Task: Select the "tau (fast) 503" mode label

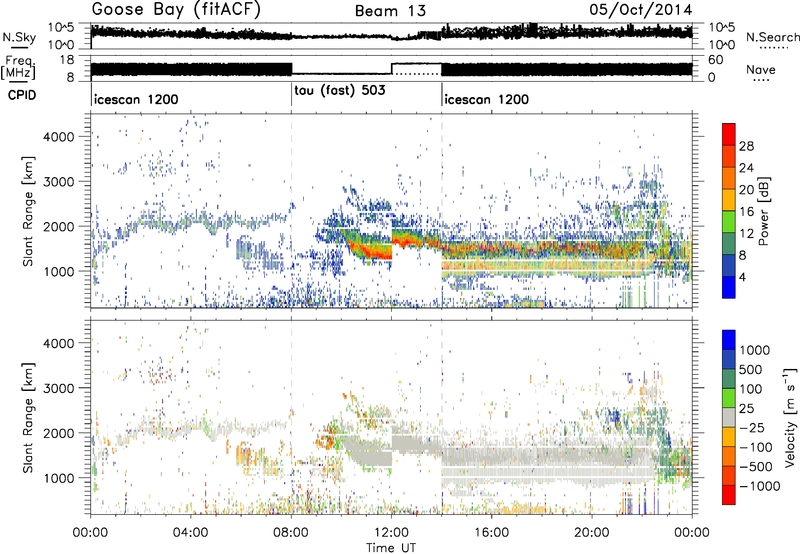Action: pos(340,91)
